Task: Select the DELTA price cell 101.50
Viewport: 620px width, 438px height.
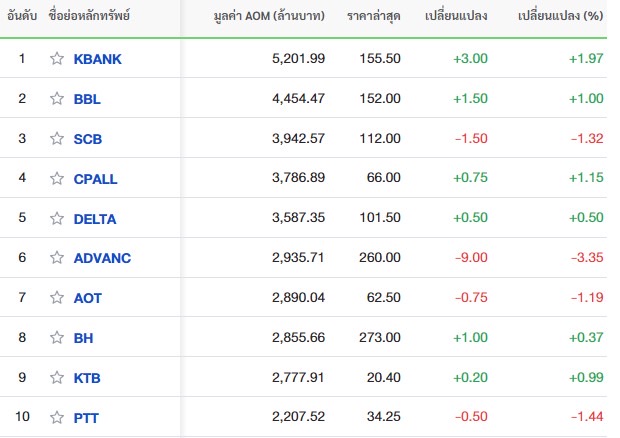Action: click(x=380, y=217)
